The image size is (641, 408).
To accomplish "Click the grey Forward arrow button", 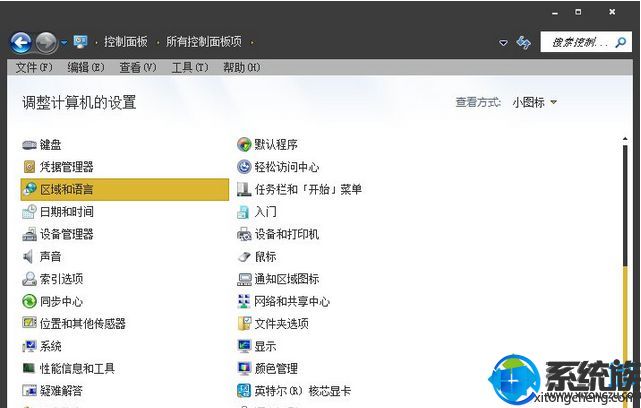I will [46, 43].
